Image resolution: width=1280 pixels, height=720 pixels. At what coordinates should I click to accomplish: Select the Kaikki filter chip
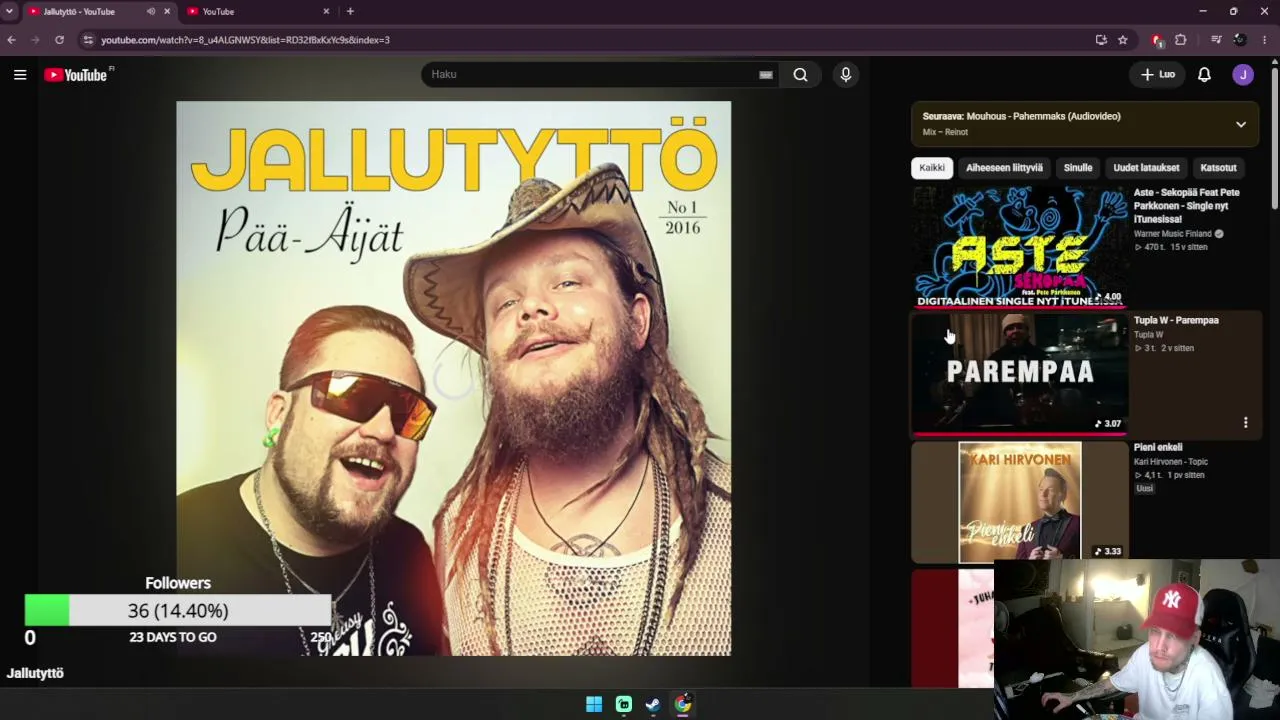[932, 168]
